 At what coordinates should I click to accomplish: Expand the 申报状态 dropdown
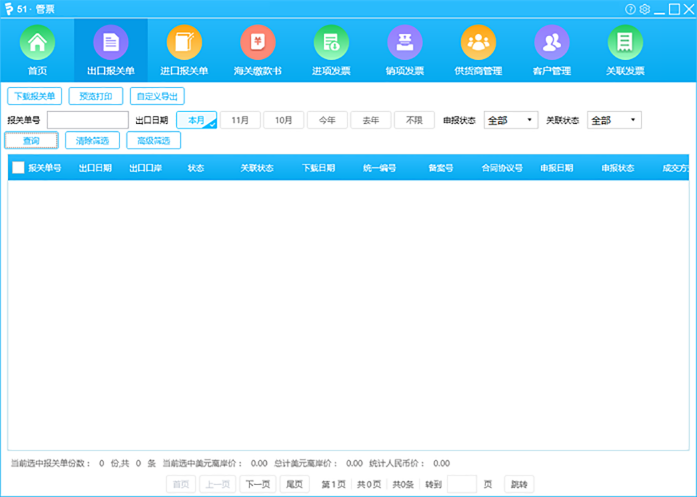(511, 120)
